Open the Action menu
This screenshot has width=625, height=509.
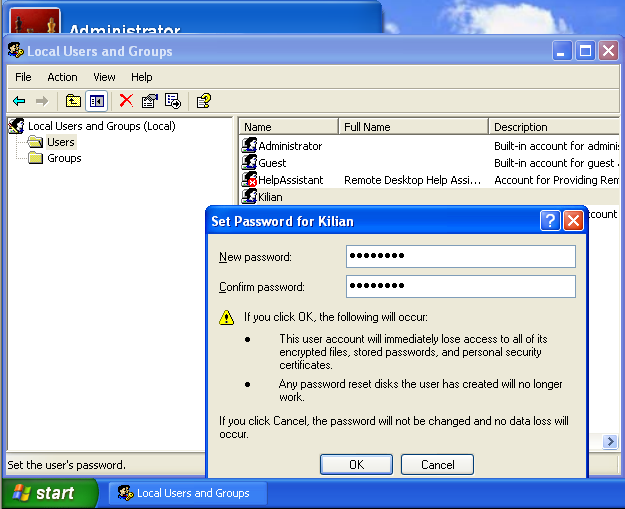pyautogui.click(x=62, y=77)
